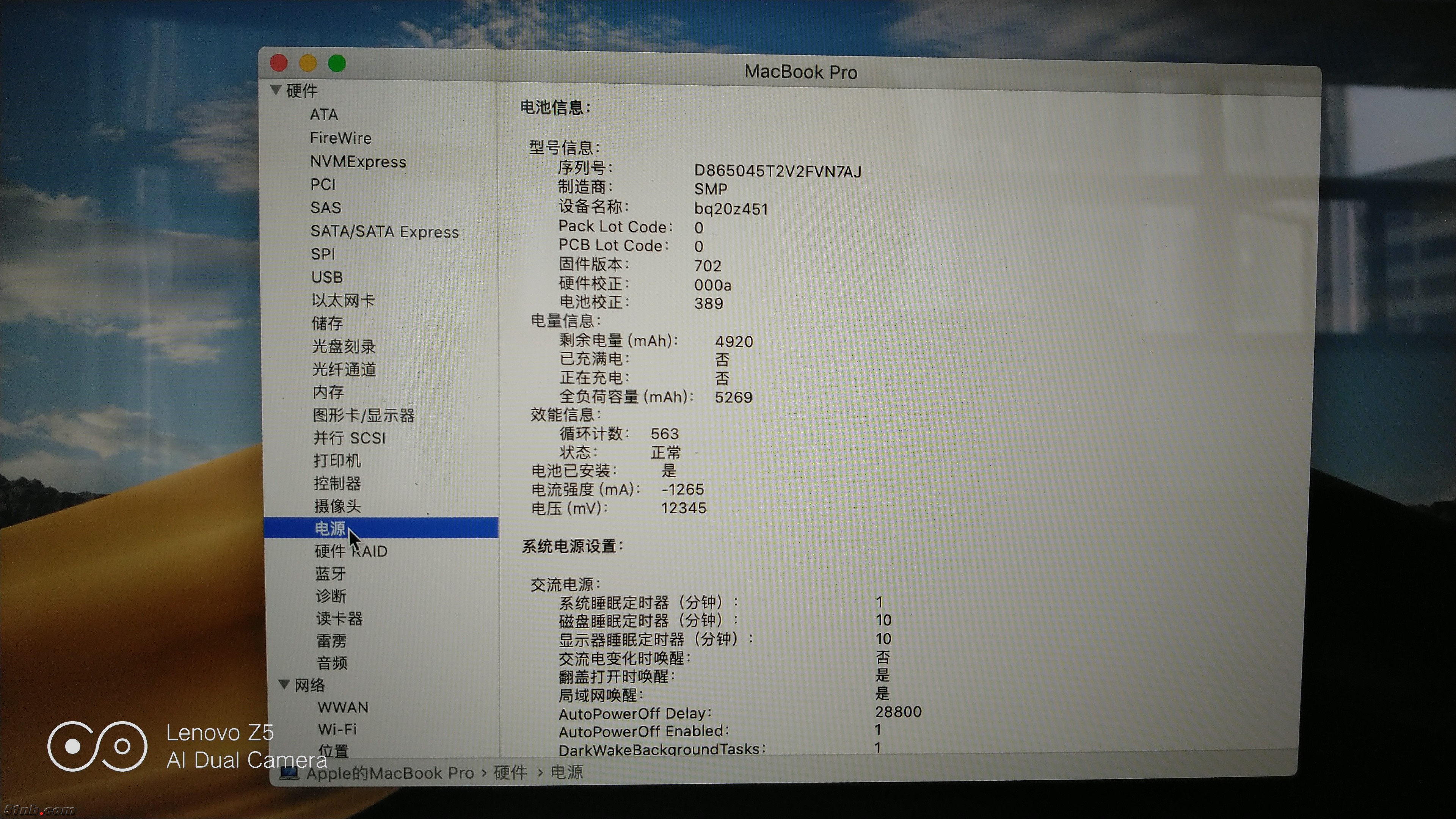Select the 电源 power item
This screenshot has height=819, width=1456.
tap(330, 529)
